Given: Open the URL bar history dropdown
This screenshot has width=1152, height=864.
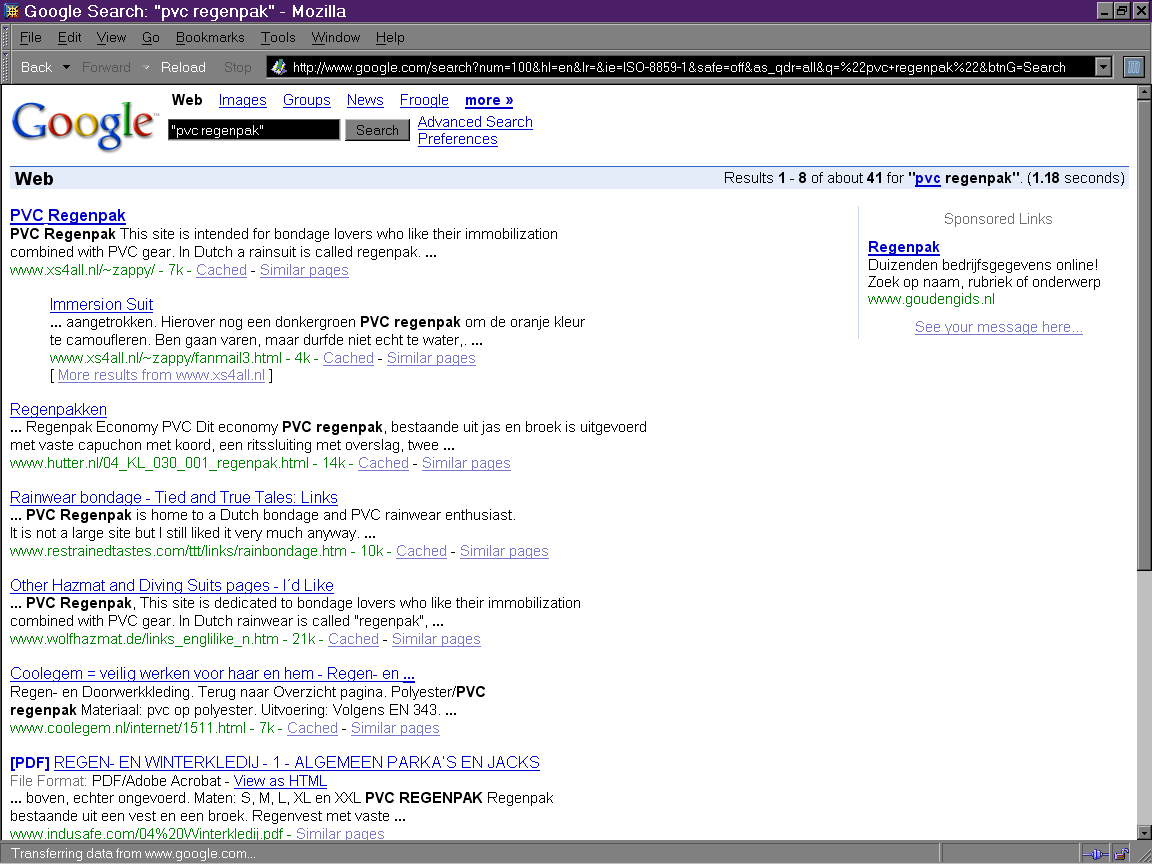Looking at the screenshot, I should 1104,67.
